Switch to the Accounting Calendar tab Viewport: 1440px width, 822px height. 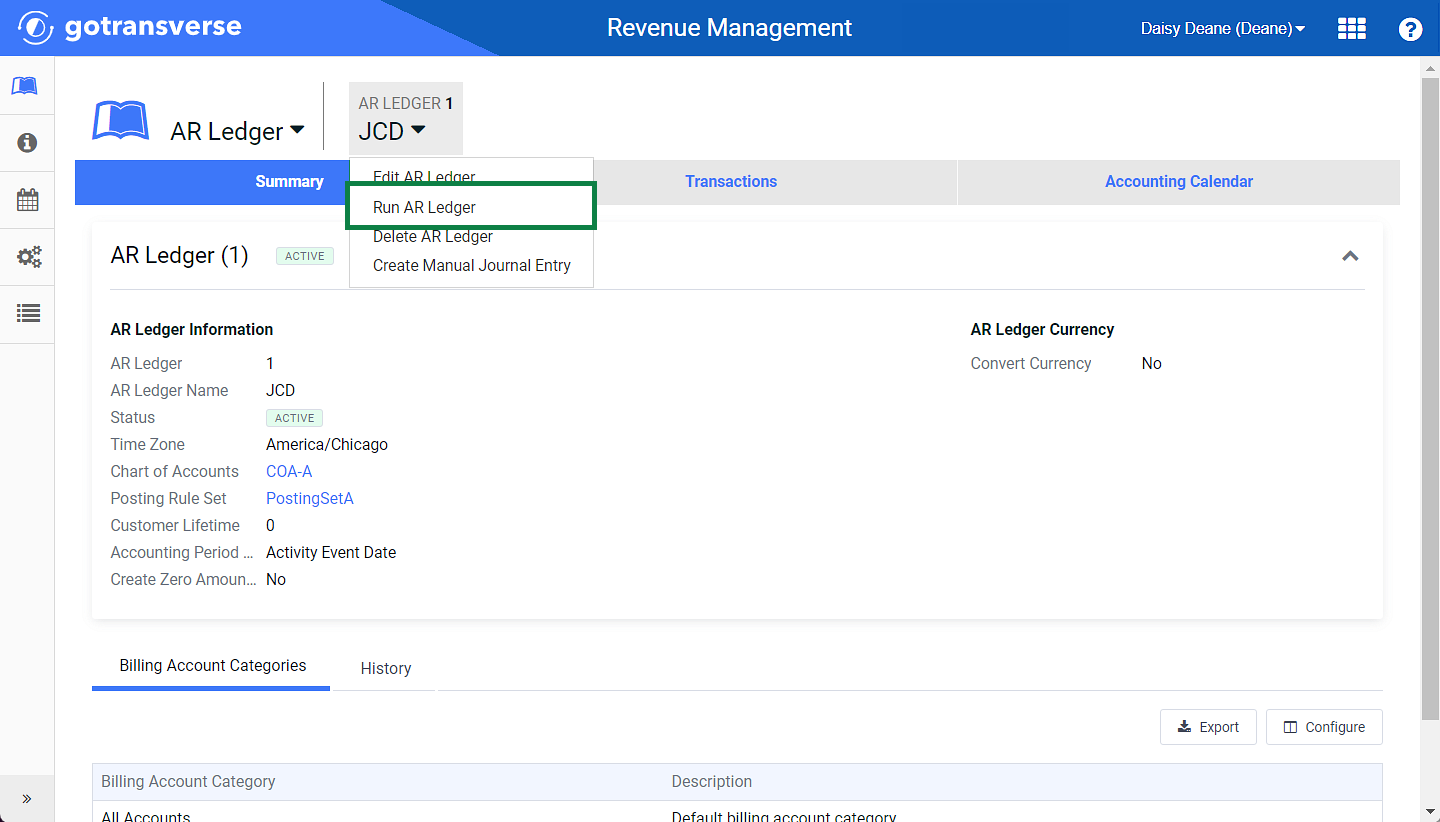pos(1179,182)
